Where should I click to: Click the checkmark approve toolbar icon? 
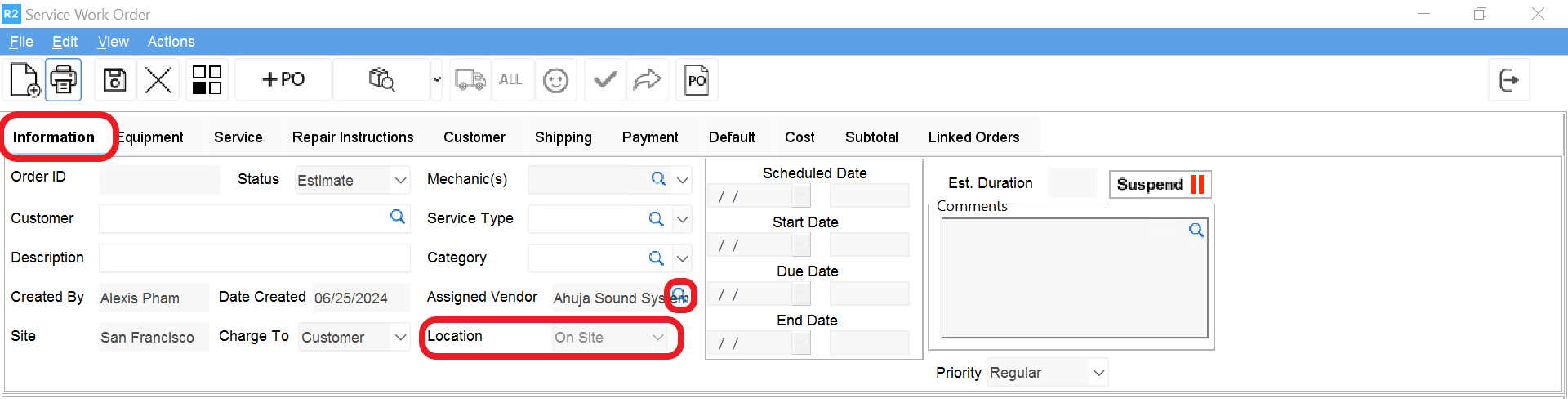605,80
